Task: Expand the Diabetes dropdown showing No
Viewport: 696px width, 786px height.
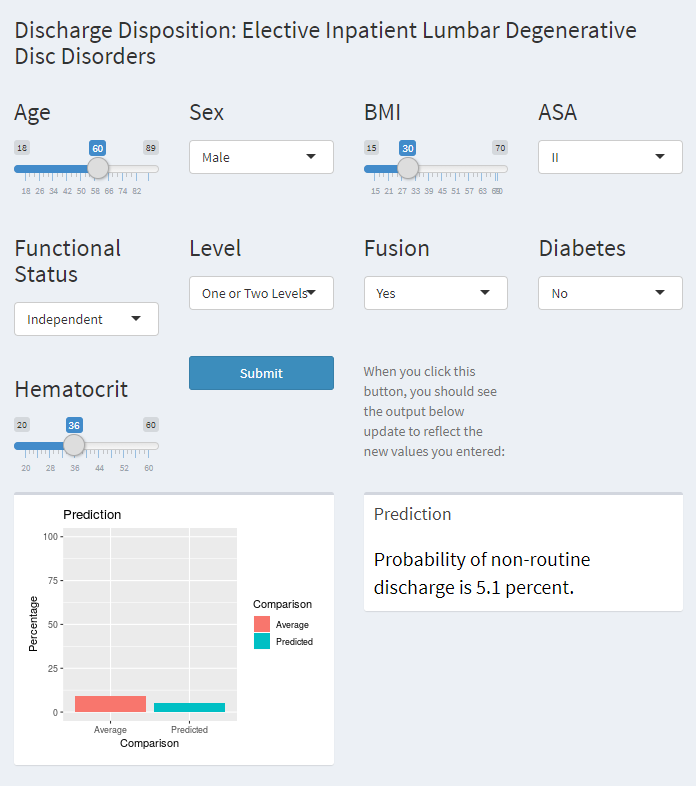Action: [x=610, y=293]
